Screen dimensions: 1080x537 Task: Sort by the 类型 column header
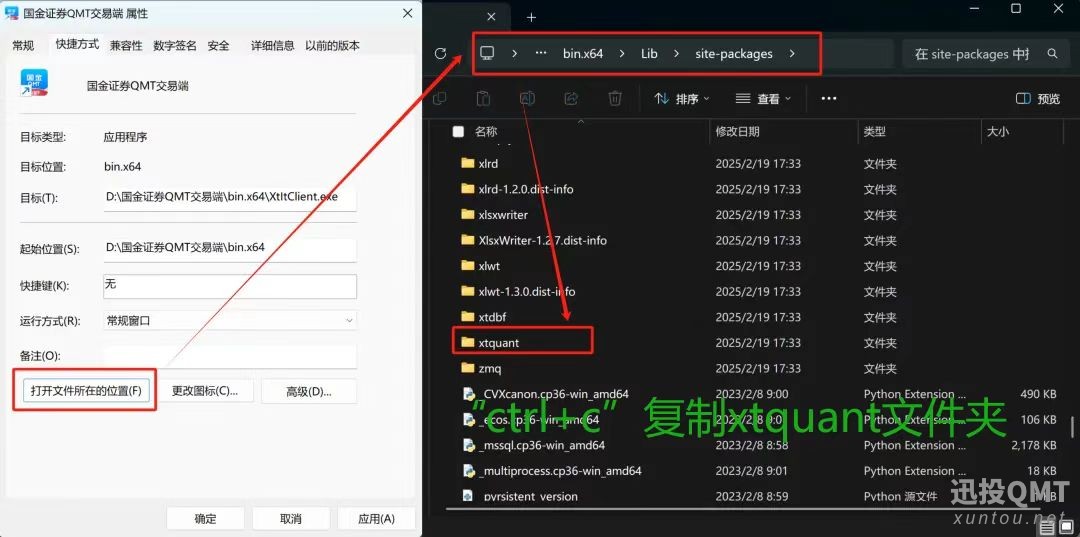pos(920,131)
